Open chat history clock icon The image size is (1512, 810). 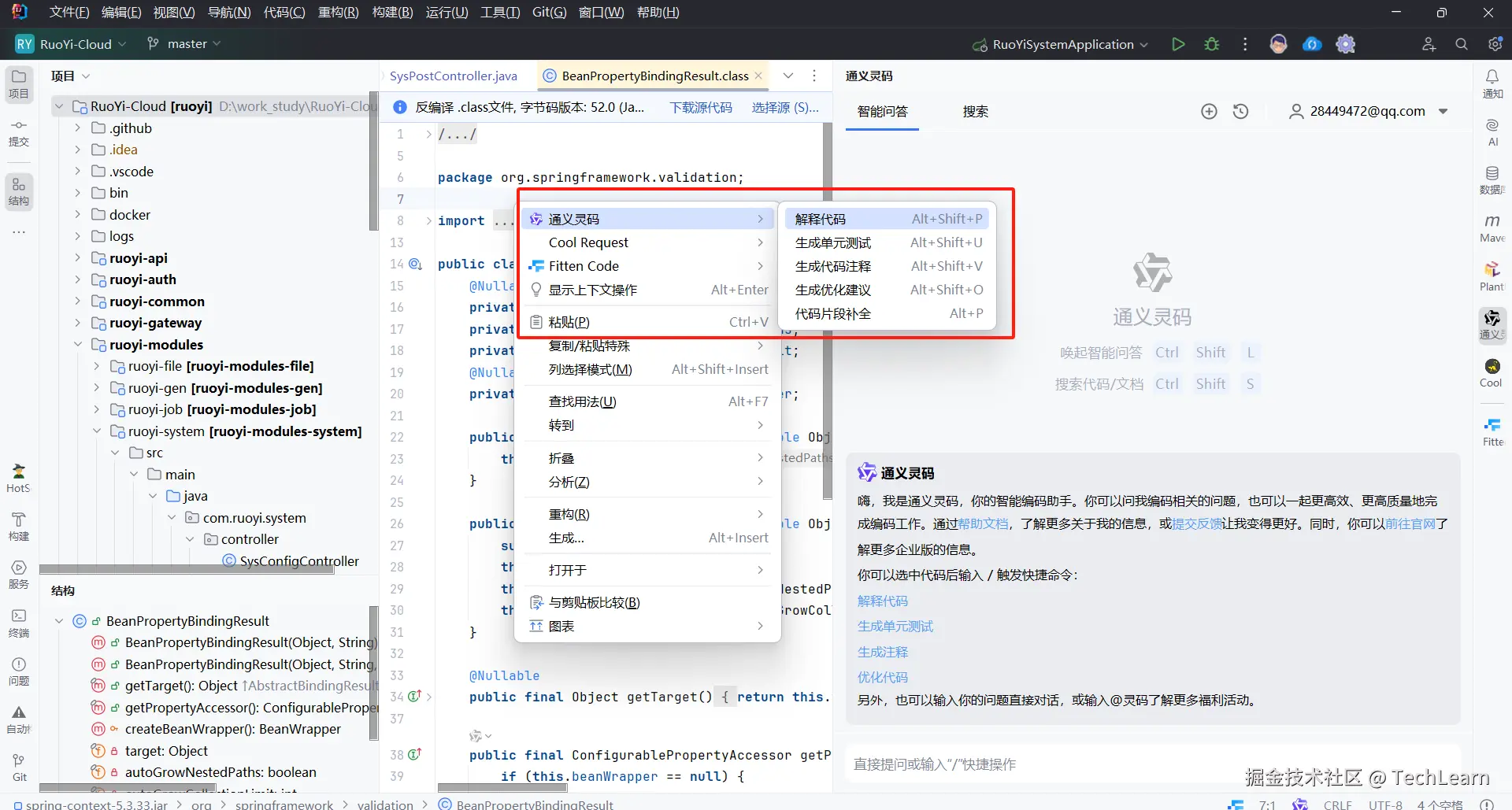(x=1241, y=112)
